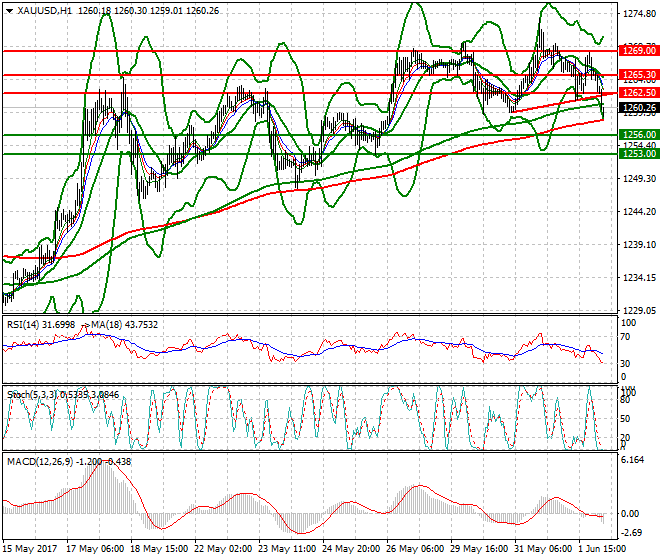Click the RSI 70 level scale value
Viewport: 660px width, 560px height.
point(625,337)
